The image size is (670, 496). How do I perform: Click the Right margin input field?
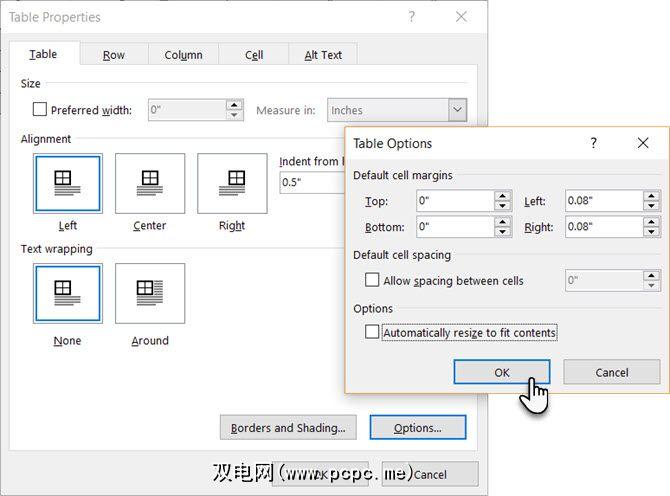pos(604,227)
